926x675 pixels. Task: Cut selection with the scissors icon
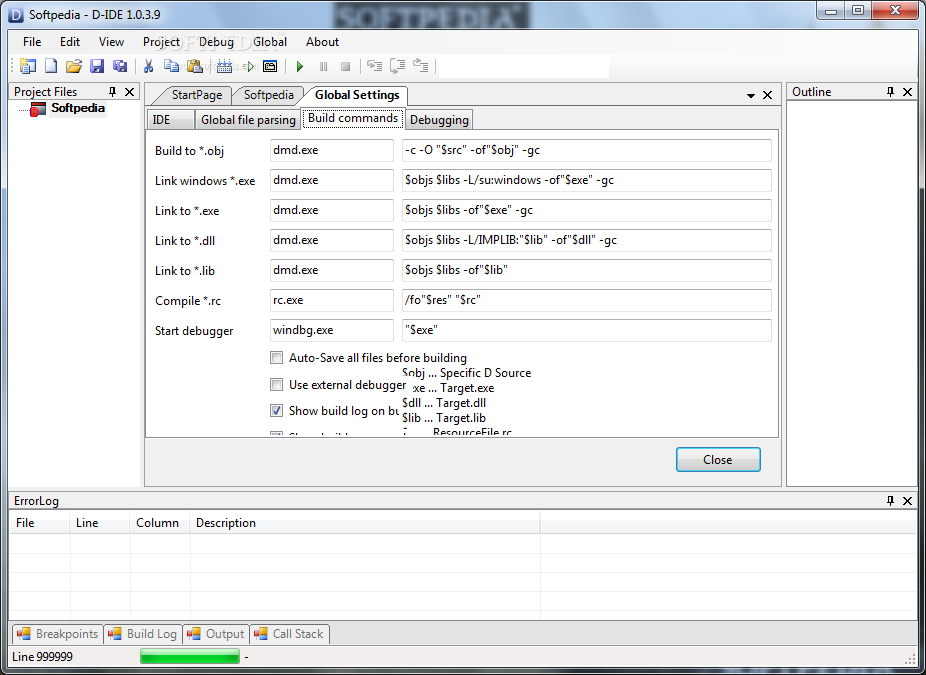(x=148, y=66)
